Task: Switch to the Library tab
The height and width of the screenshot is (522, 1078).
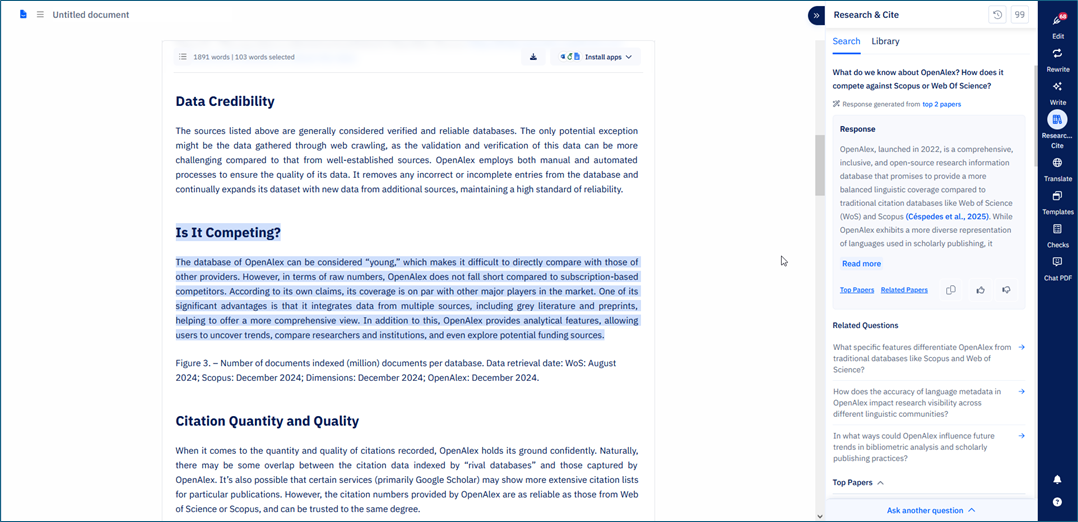Action: click(886, 41)
